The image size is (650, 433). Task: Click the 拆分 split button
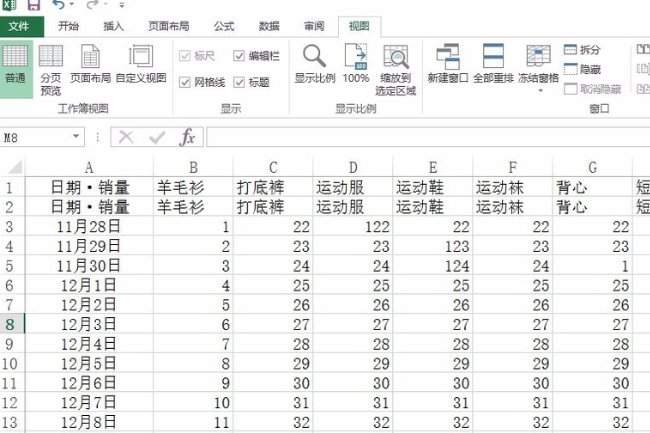point(583,50)
